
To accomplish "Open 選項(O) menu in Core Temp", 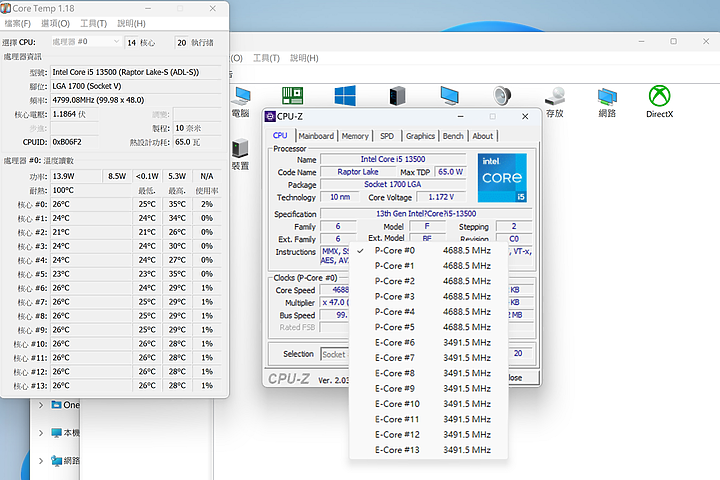I will pyautogui.click(x=56, y=23).
